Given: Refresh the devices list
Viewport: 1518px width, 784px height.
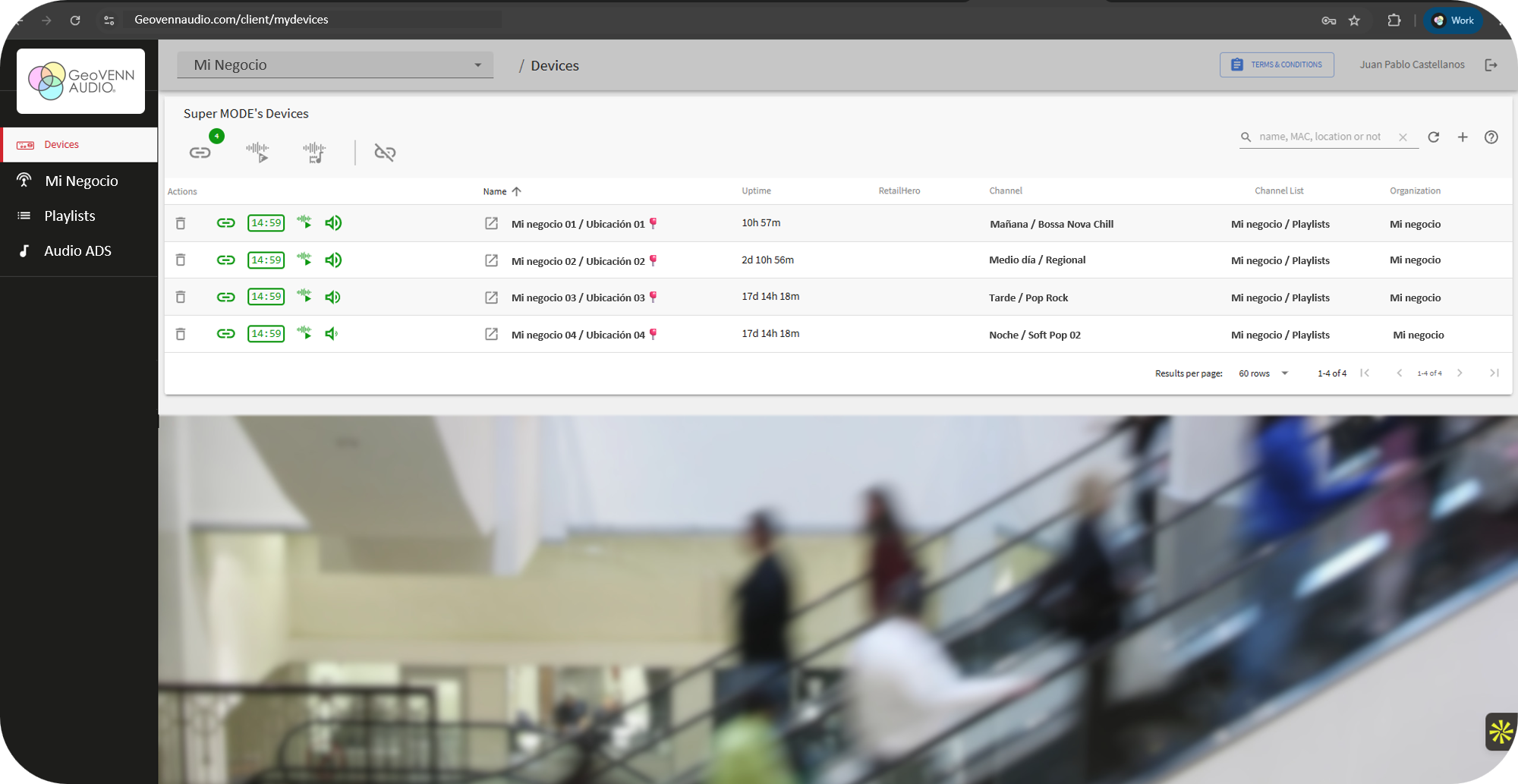Looking at the screenshot, I should (x=1433, y=137).
